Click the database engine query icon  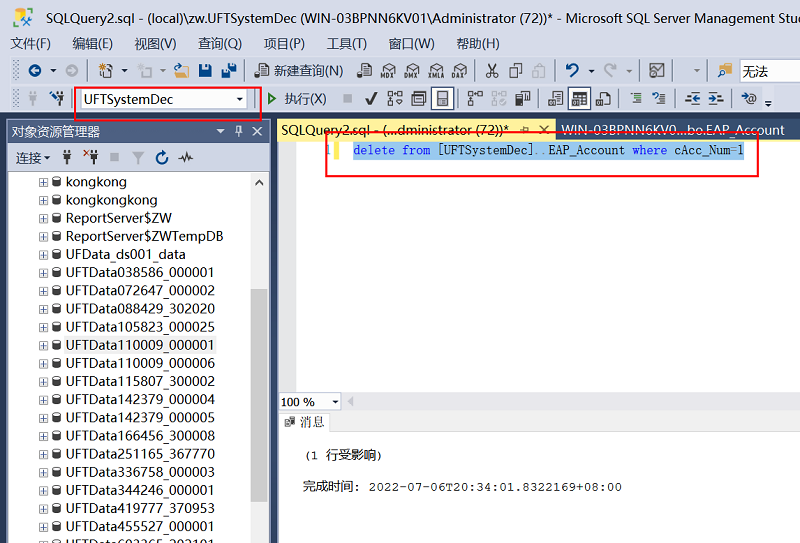[364, 70]
